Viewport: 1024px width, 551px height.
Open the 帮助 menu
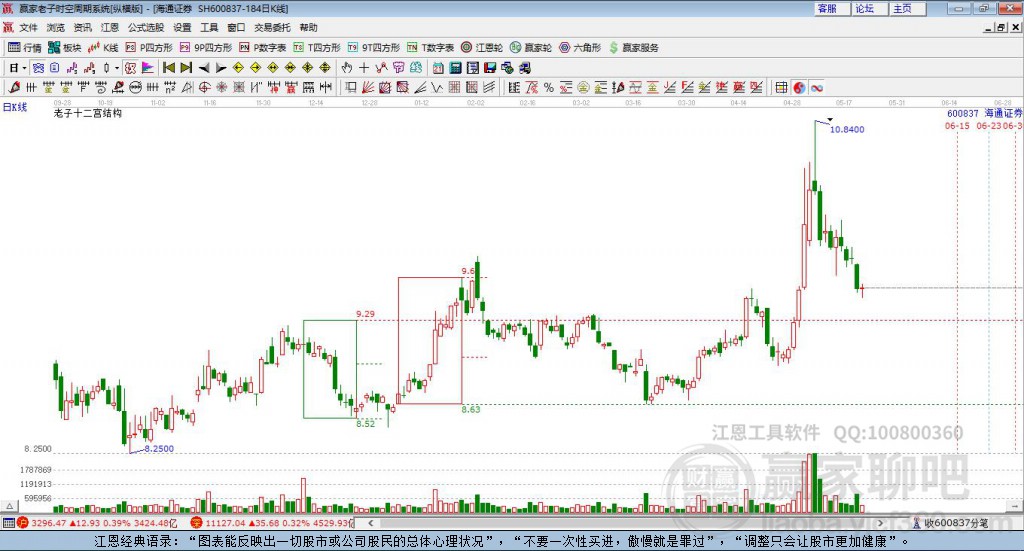308,27
